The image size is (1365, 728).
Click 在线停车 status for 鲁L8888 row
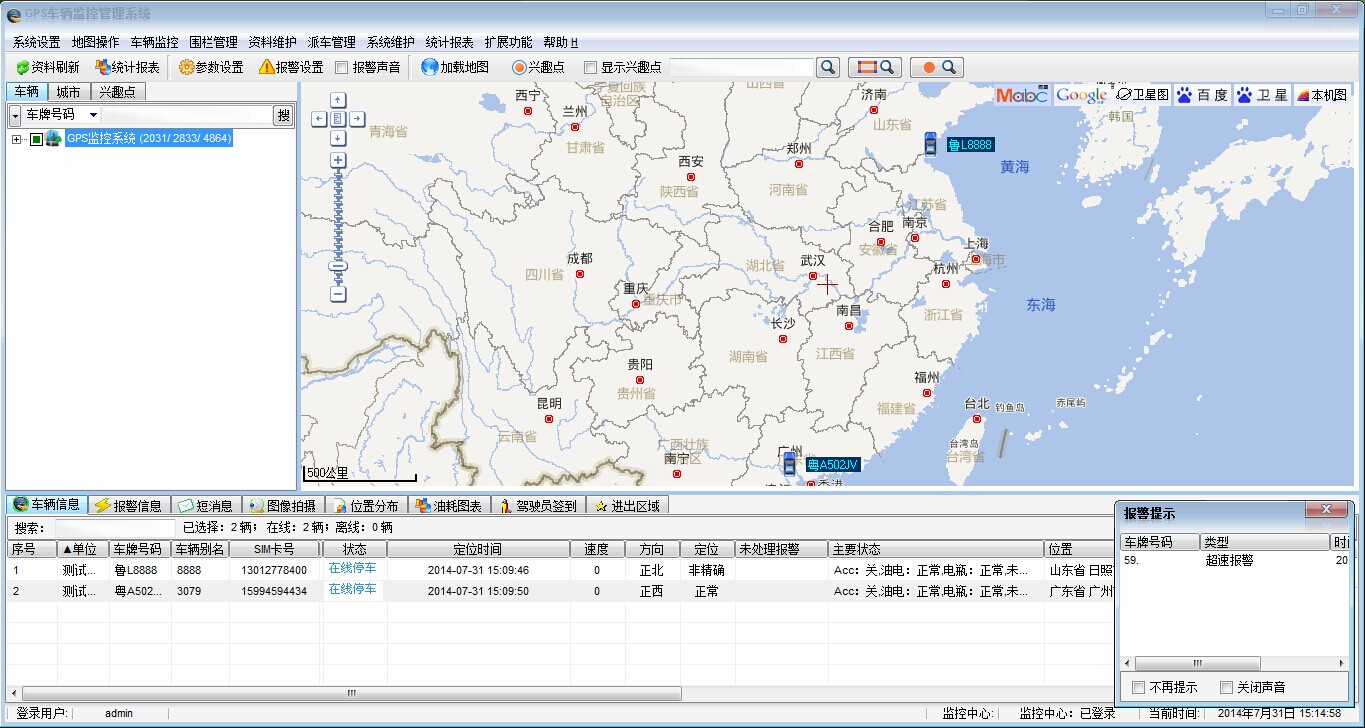click(x=352, y=569)
